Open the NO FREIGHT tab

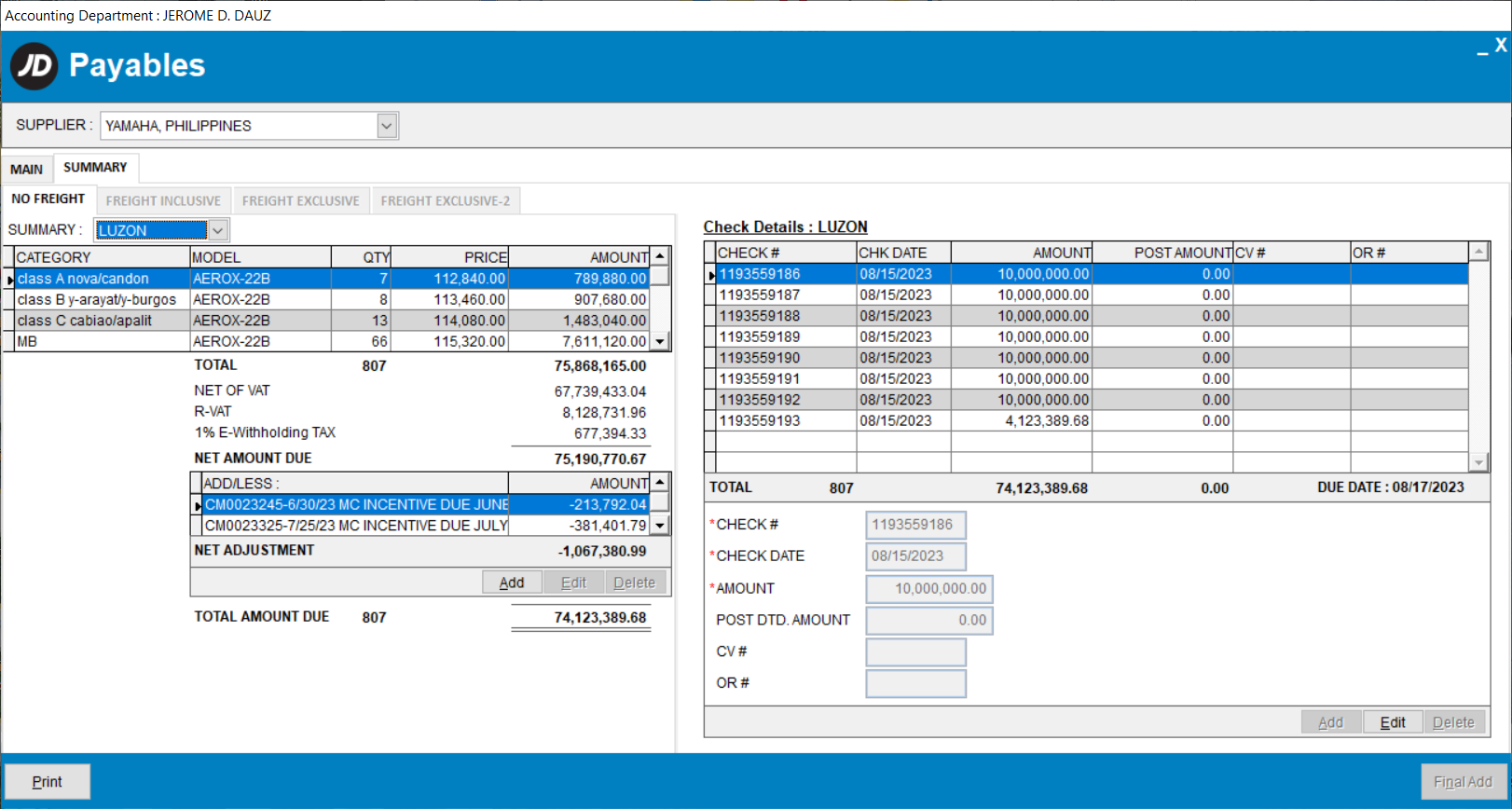[x=48, y=199]
